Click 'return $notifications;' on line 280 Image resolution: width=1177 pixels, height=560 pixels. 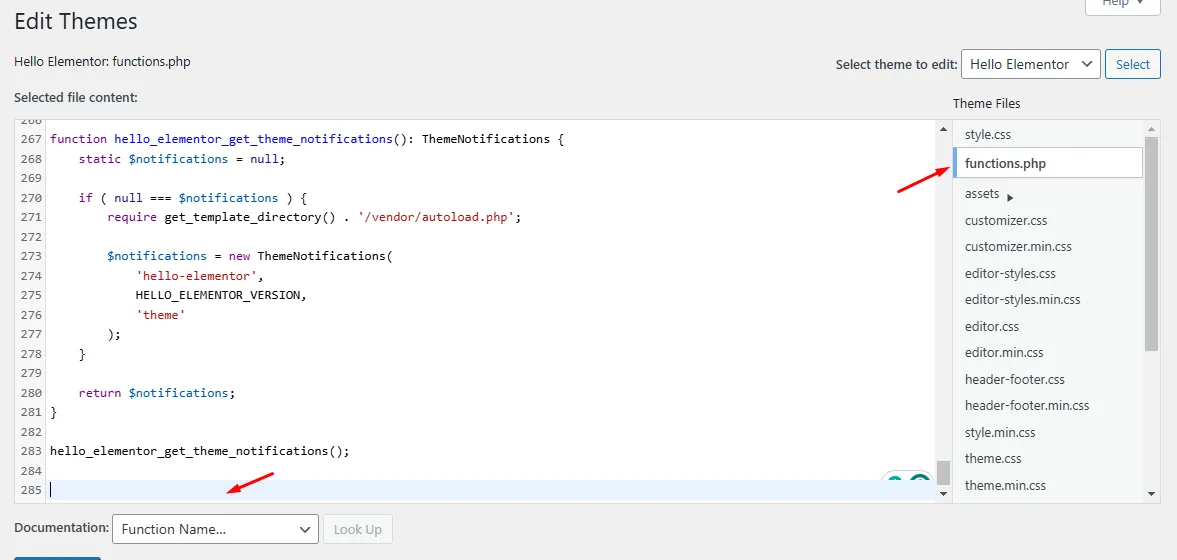[157, 393]
